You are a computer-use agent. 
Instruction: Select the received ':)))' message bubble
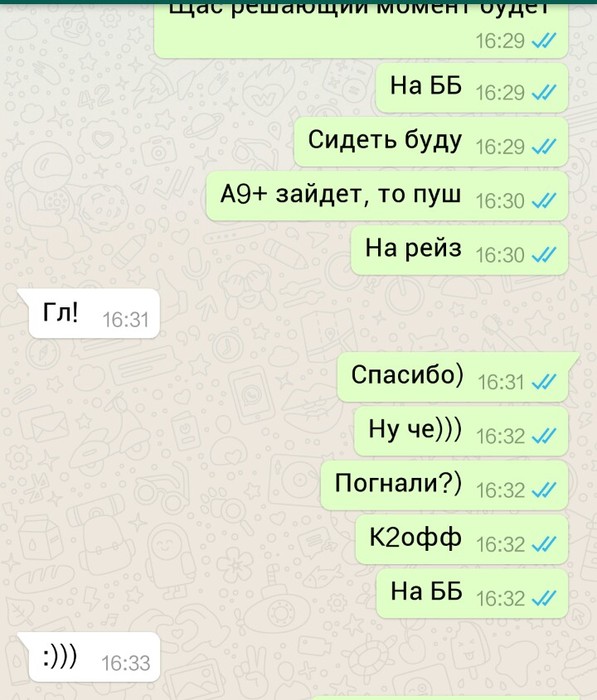95,657
